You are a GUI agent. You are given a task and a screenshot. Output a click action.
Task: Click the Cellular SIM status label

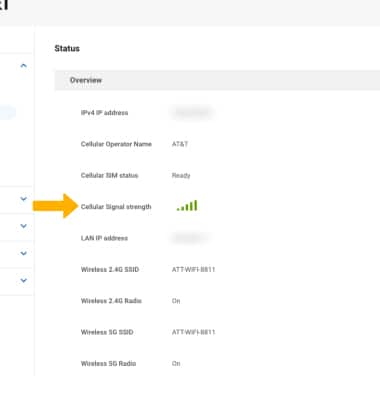(x=109, y=175)
